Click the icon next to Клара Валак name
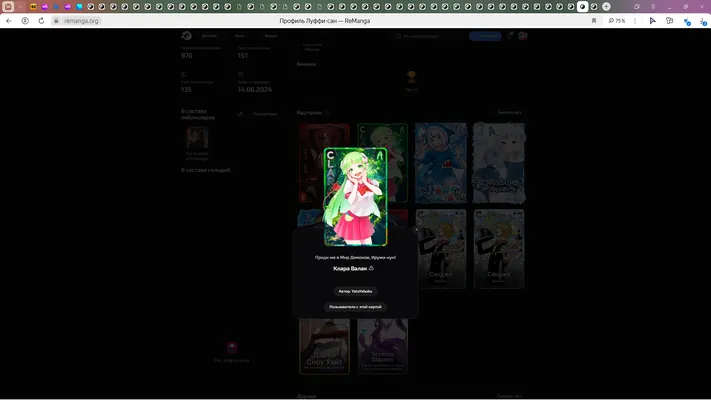The image size is (711, 400). click(371, 268)
